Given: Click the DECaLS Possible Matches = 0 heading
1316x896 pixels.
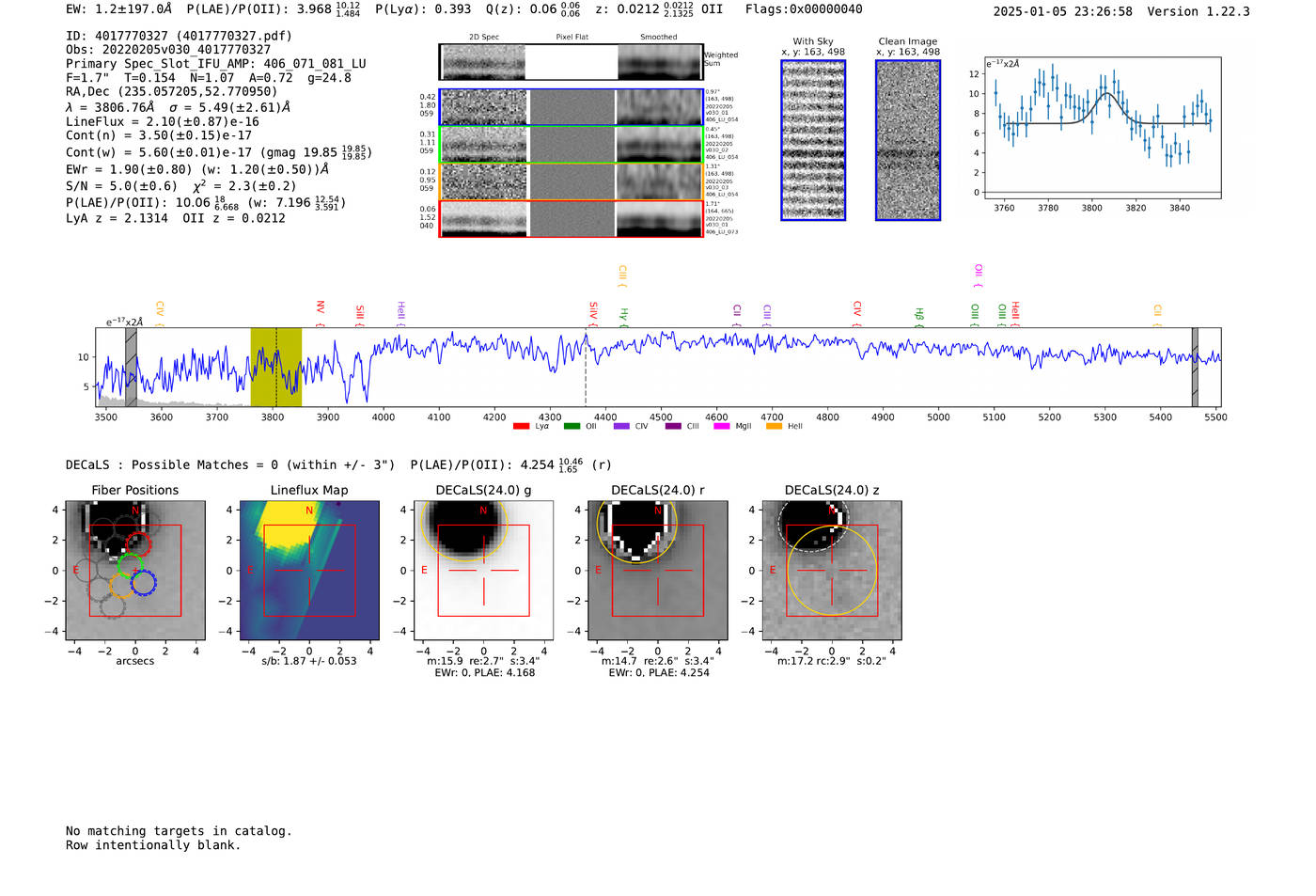Looking at the screenshot, I should pyautogui.click(x=230, y=465).
